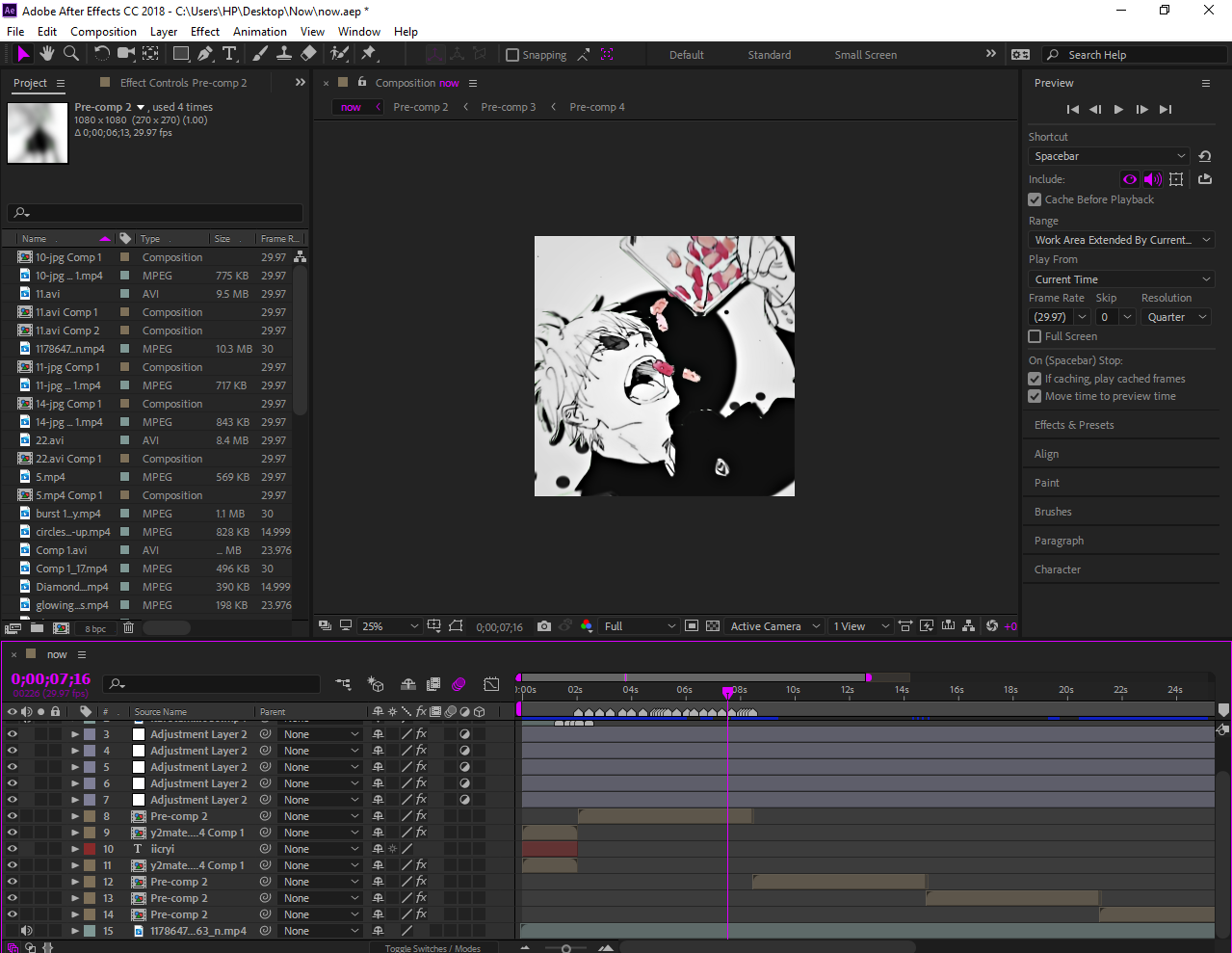Toggle 'If caching, play cached frames' checkbox
The height and width of the screenshot is (953, 1232).
tap(1035, 379)
